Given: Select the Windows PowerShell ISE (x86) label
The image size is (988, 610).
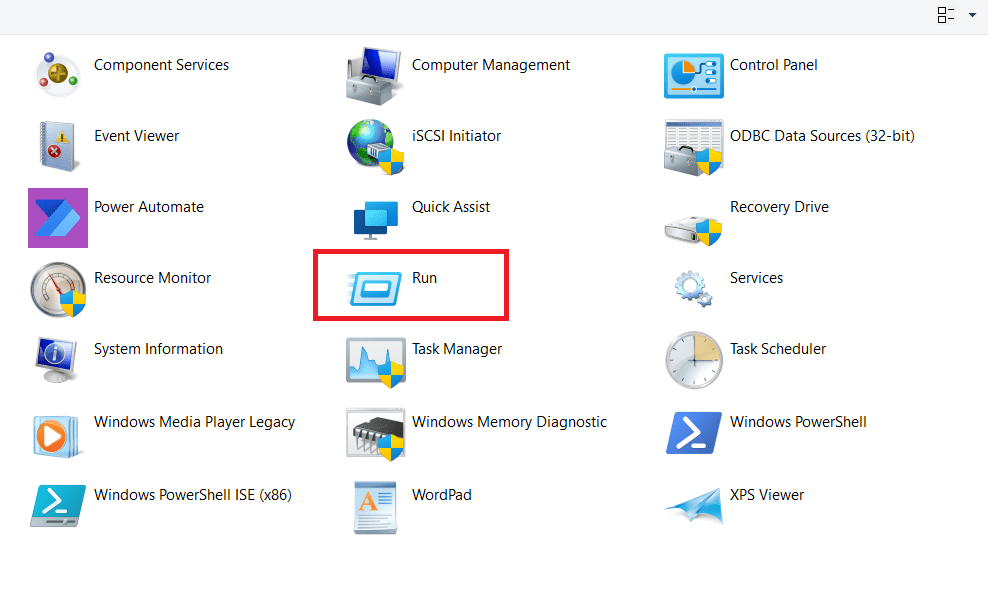Looking at the screenshot, I should [193, 495].
